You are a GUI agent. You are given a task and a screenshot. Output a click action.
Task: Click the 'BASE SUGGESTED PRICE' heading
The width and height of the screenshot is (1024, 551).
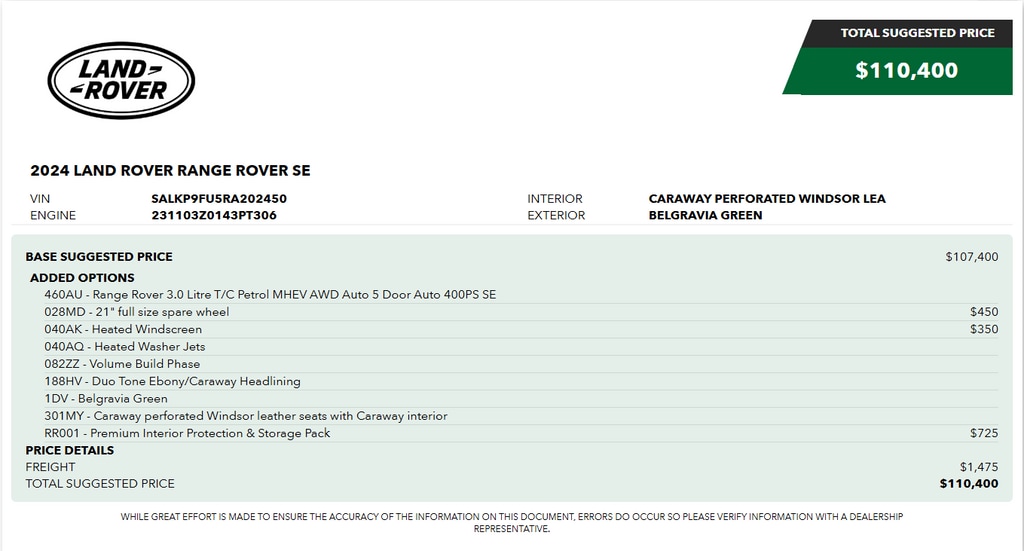click(x=99, y=257)
